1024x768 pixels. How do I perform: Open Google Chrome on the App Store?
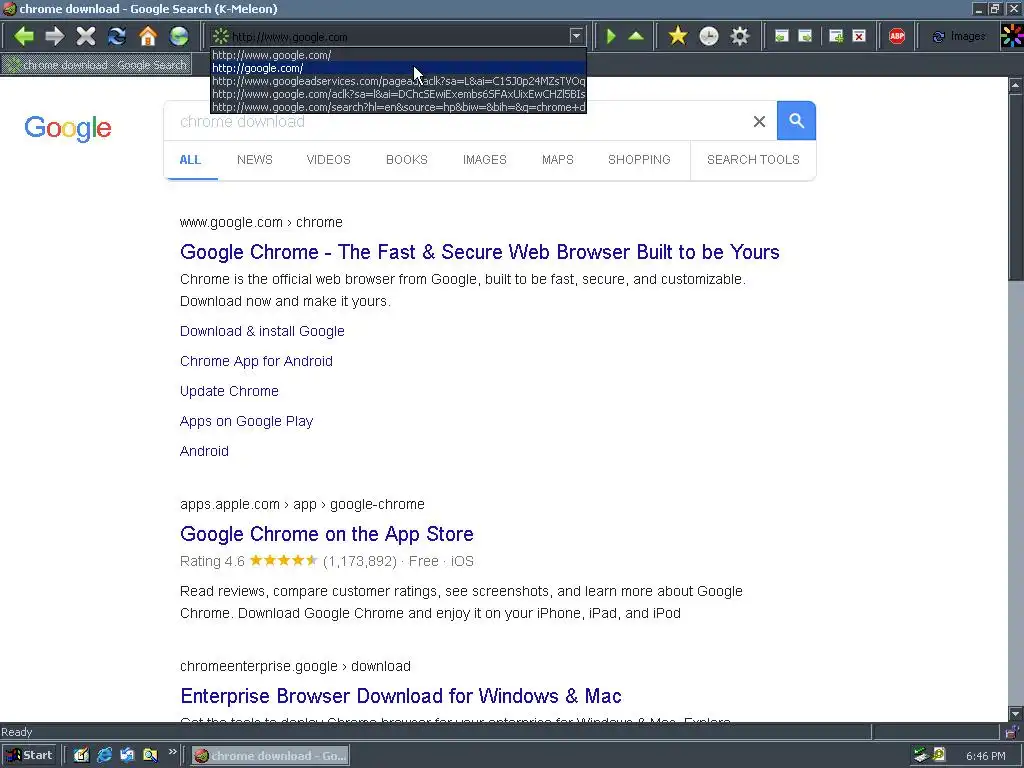click(x=327, y=534)
